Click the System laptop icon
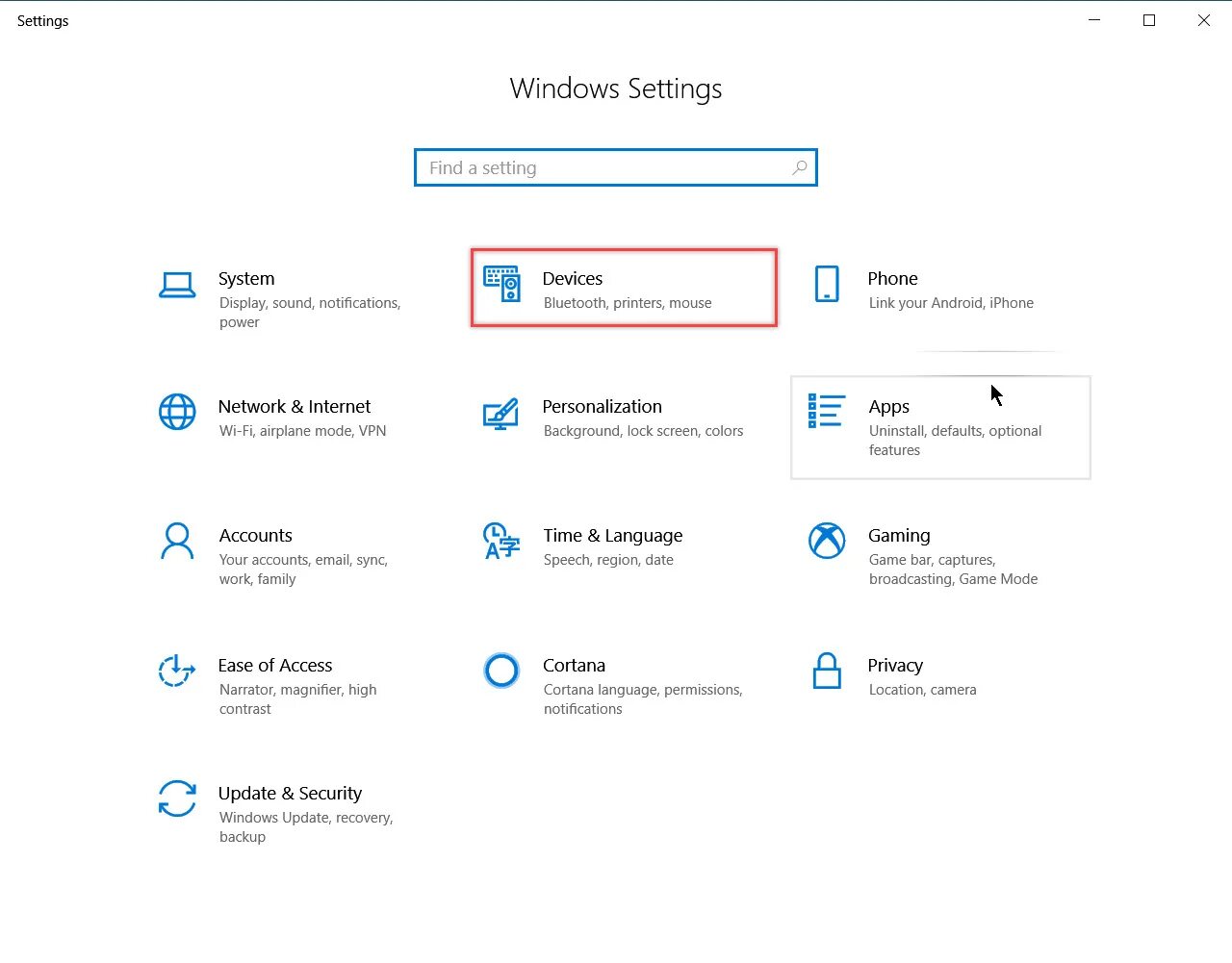The image size is (1232, 963). pos(177,286)
